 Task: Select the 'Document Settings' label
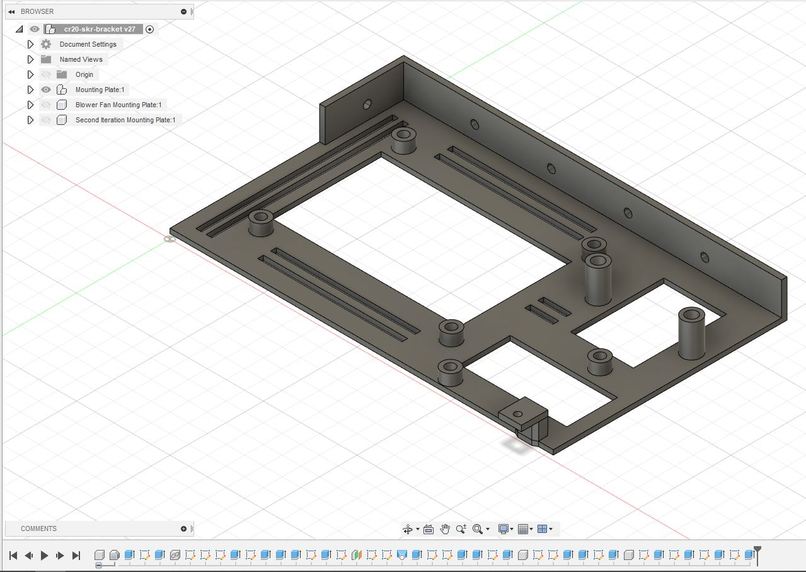pos(88,44)
